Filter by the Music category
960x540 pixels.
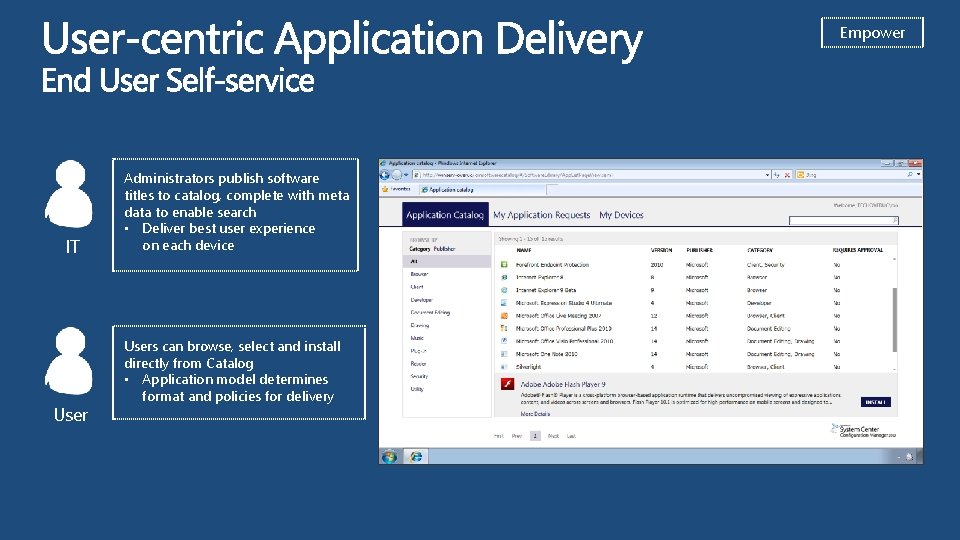pyautogui.click(x=417, y=338)
